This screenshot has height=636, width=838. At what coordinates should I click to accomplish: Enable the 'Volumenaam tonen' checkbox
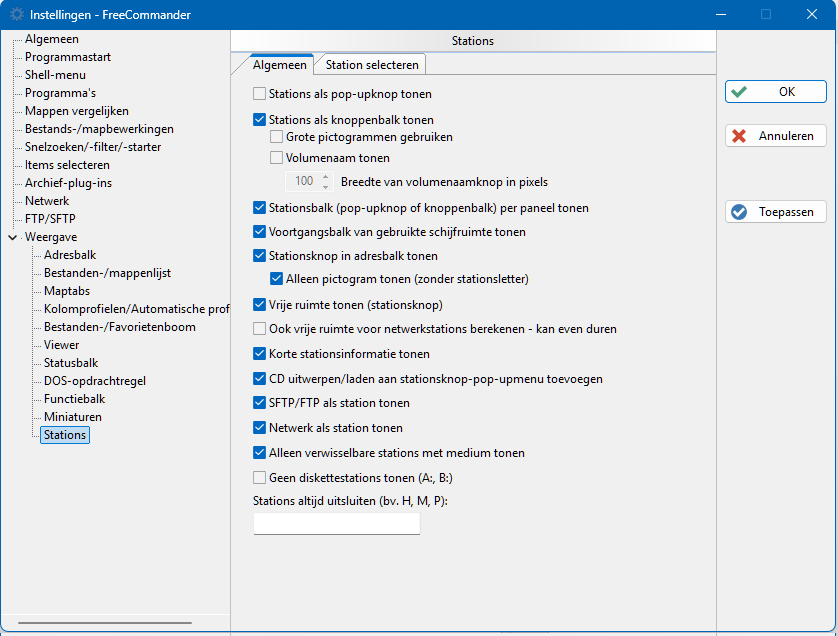tap(276, 158)
